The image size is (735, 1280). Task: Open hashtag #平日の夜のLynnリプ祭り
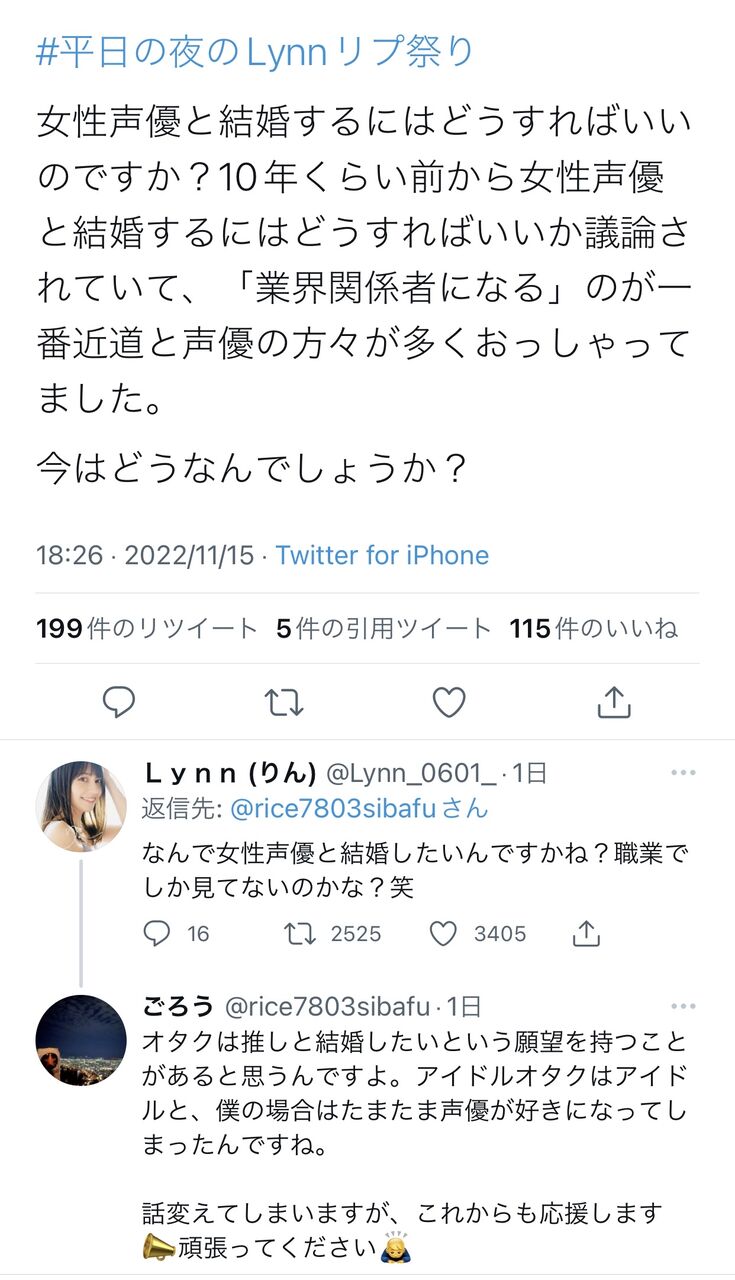point(255,52)
